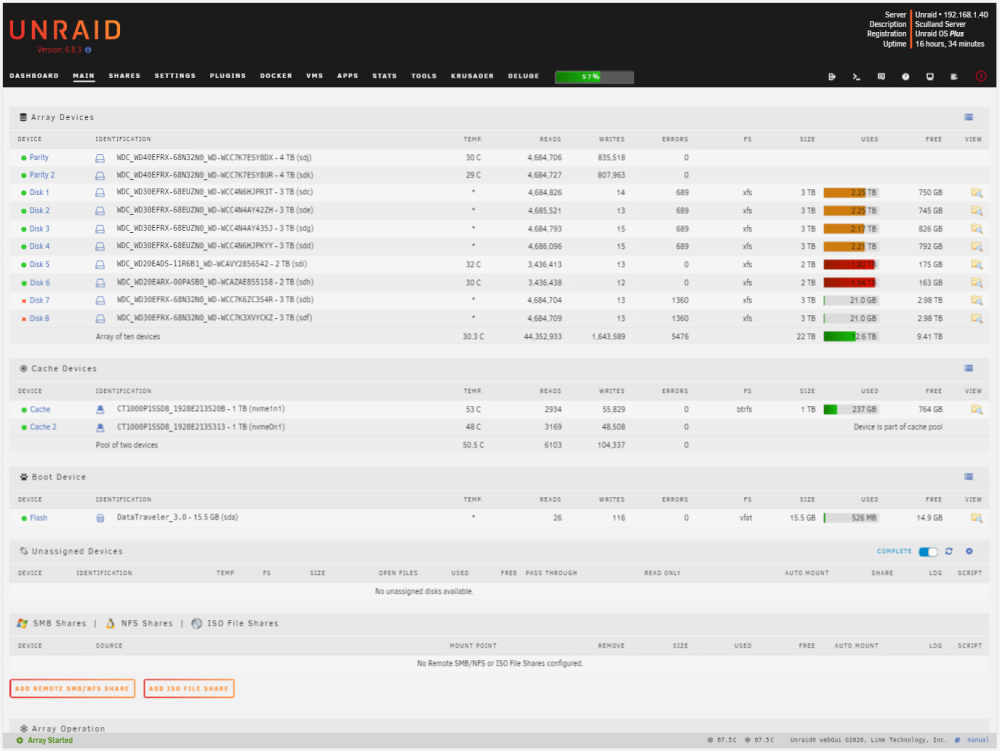Click the red power icon in top bar

point(981,77)
